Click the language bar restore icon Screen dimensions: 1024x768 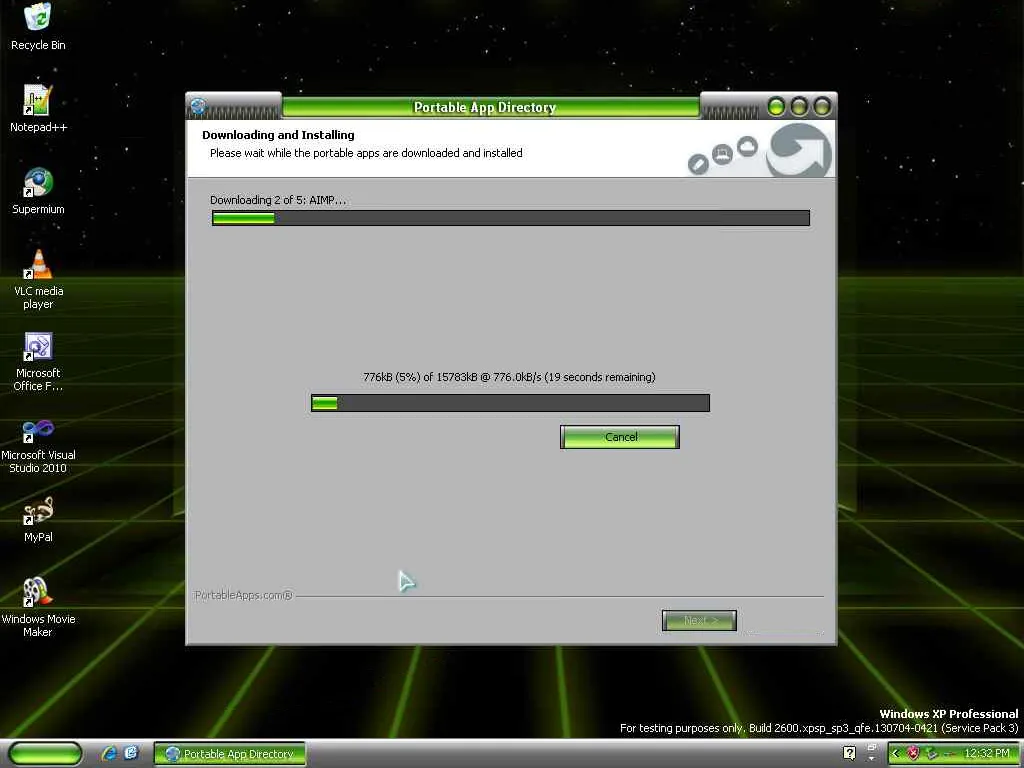pyautogui.click(x=871, y=748)
